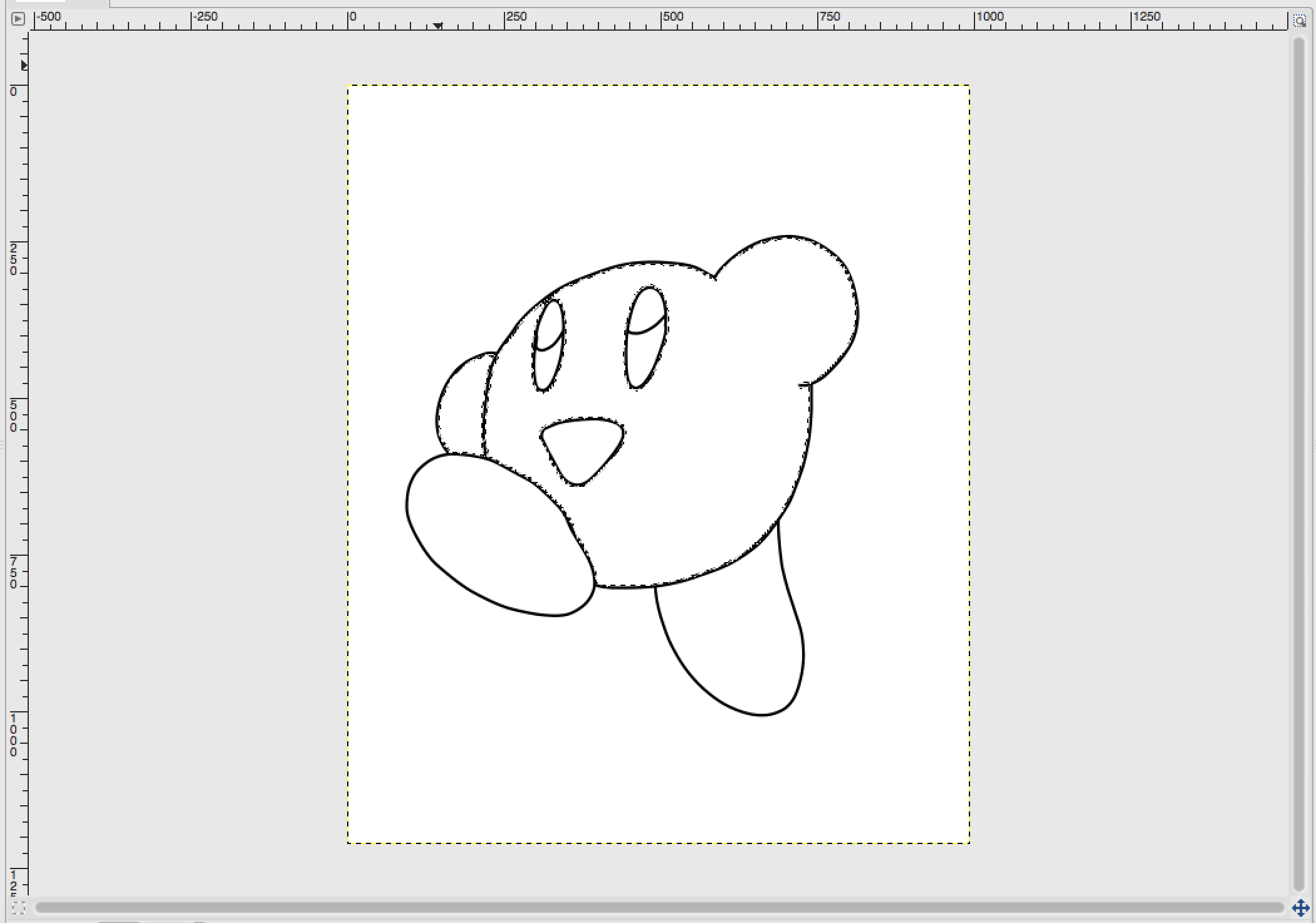Image resolution: width=1316 pixels, height=923 pixels.
Task: Click the "-250" label on the horizontal ruler
Action: tap(205, 16)
